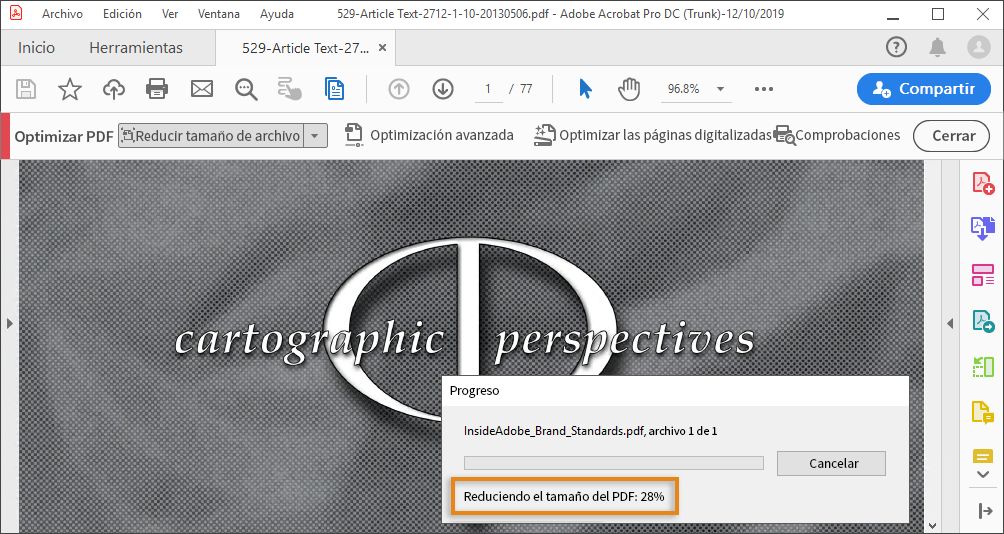Open the zoom level dropdown arrow
The height and width of the screenshot is (534, 1004).
pos(720,89)
